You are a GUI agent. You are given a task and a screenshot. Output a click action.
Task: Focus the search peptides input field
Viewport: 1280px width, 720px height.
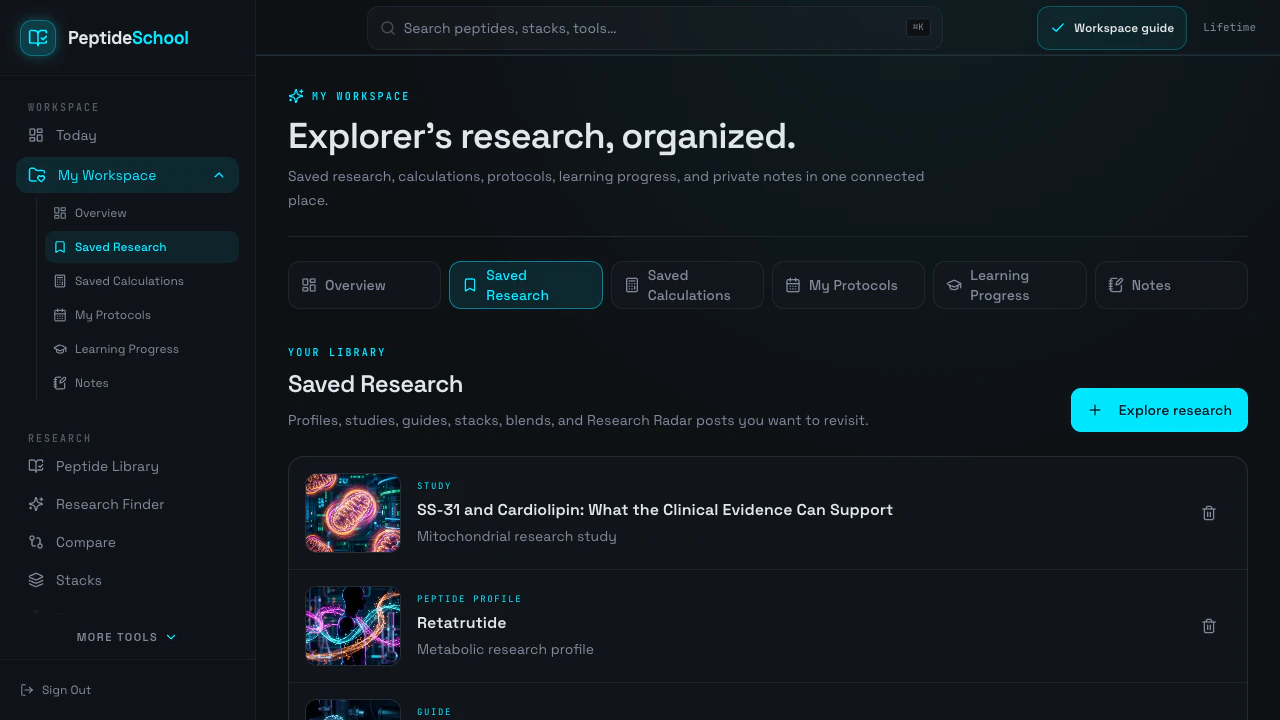point(654,28)
